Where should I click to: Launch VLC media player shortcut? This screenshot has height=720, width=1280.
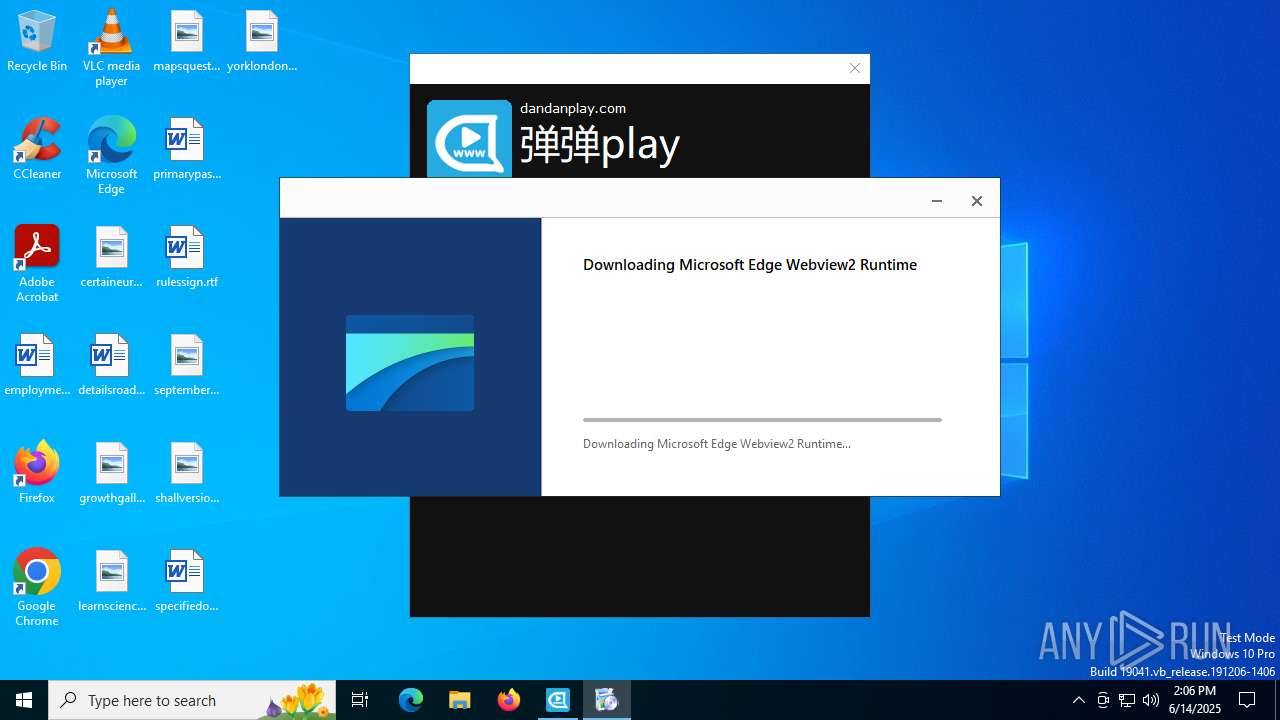click(x=111, y=48)
